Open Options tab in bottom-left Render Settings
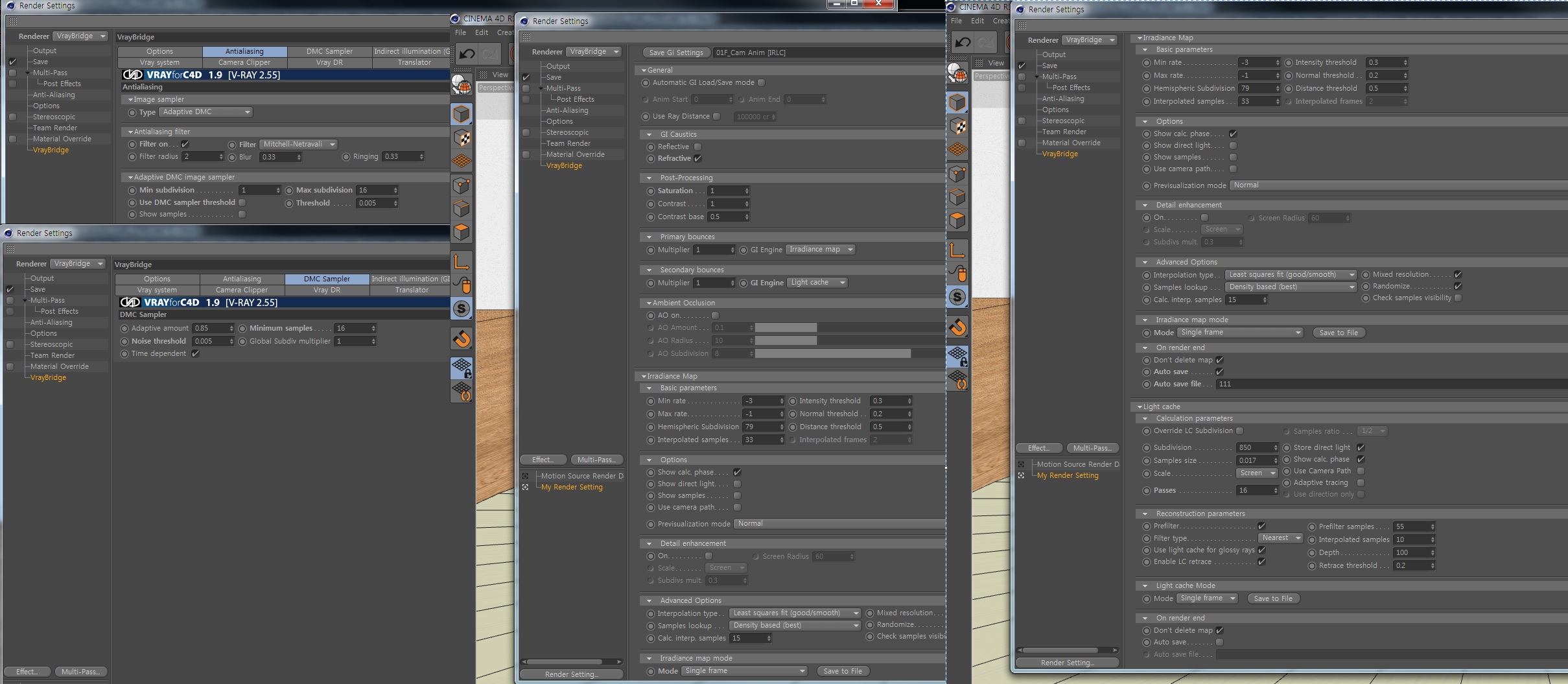The image size is (1568, 684). click(158, 279)
